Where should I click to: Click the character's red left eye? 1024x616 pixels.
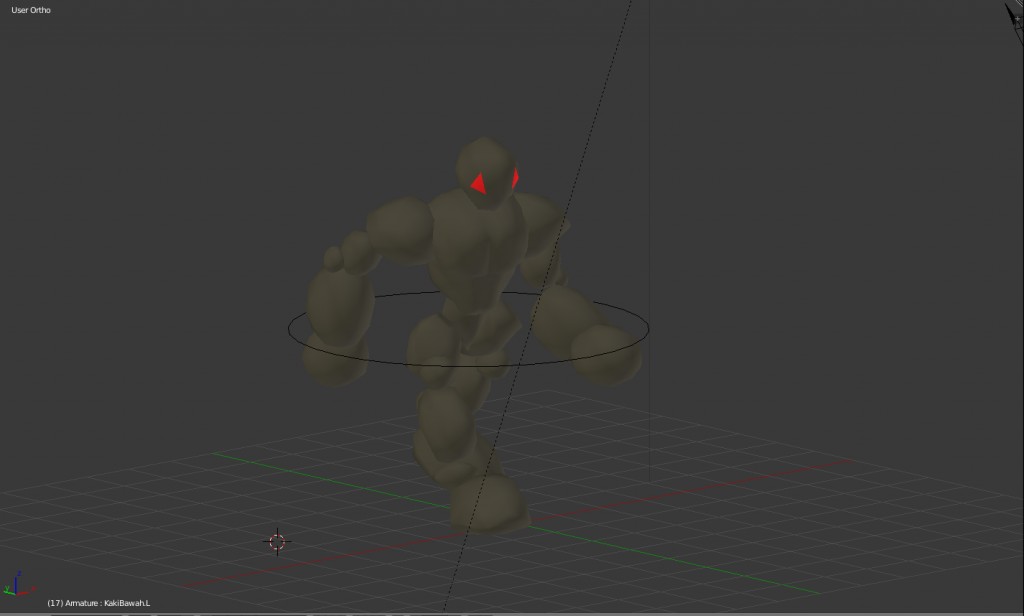(x=512, y=177)
